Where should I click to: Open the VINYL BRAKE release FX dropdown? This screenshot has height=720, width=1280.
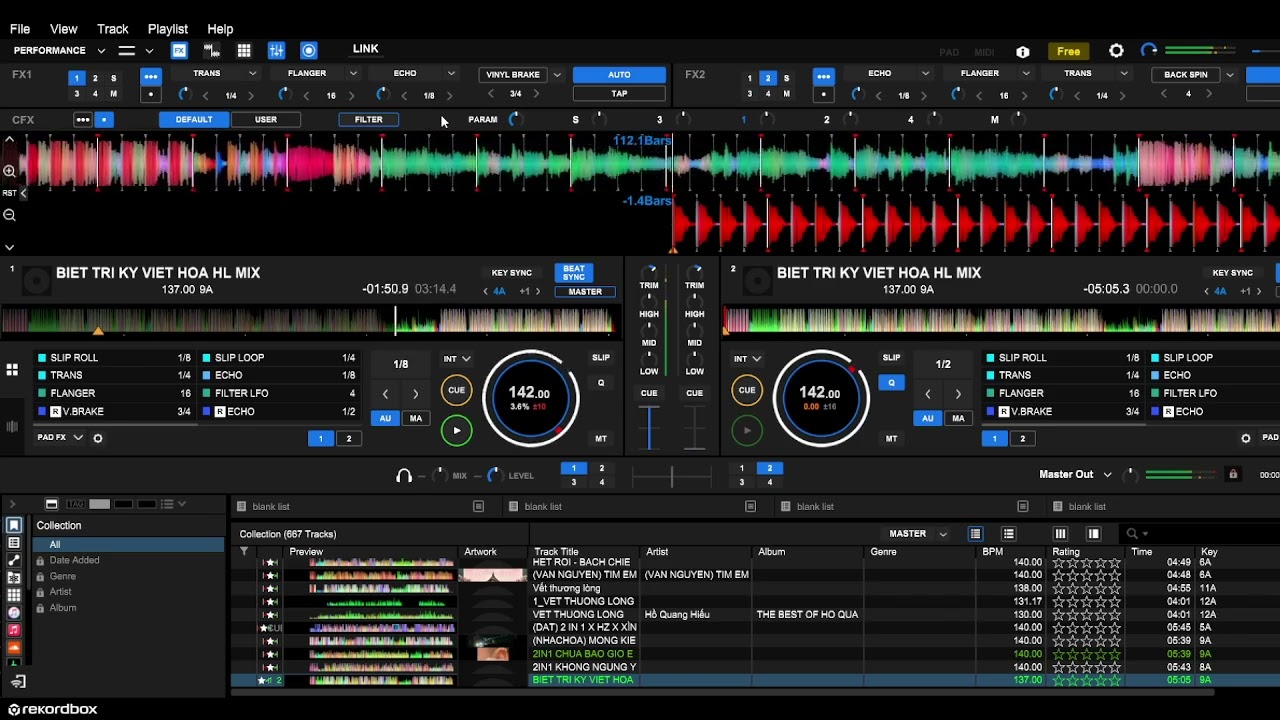point(557,75)
